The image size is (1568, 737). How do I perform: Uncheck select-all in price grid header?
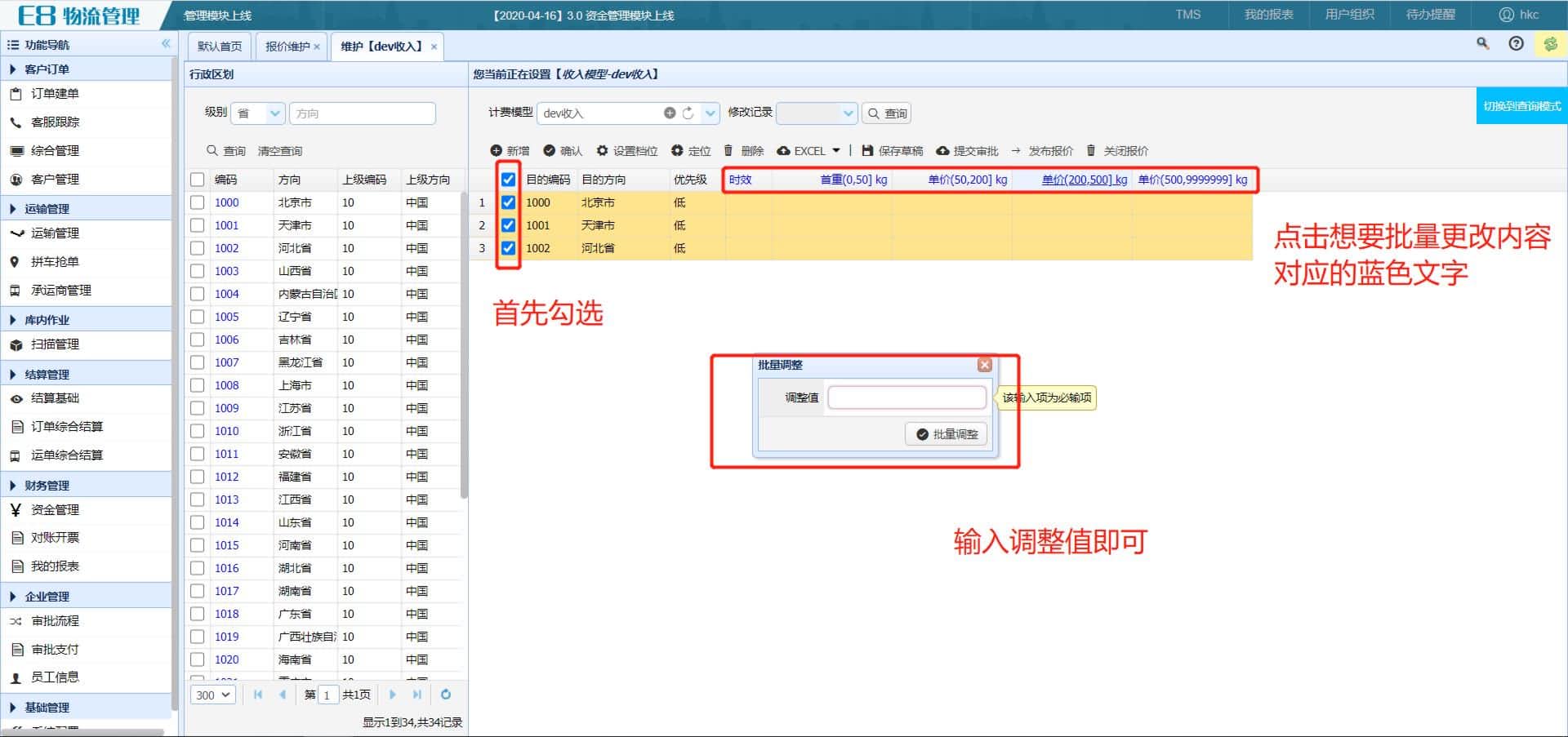[x=508, y=180]
